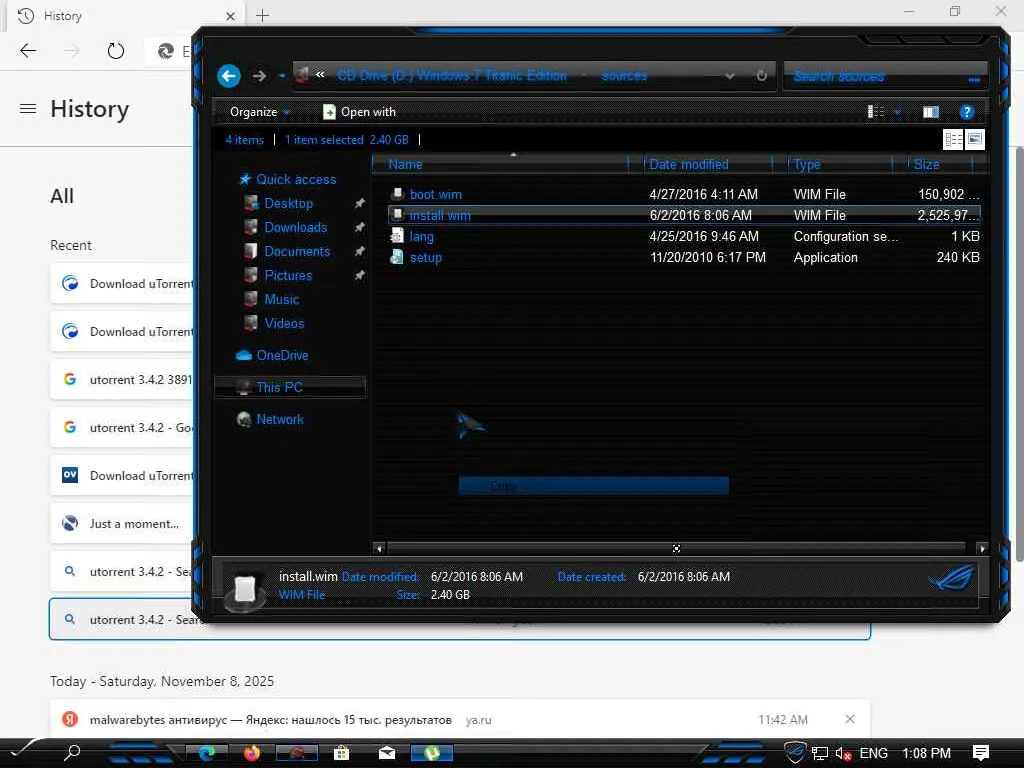Viewport: 1024px width, 768px height.
Task: Open Firefox from the taskbar
Action: pos(252,753)
